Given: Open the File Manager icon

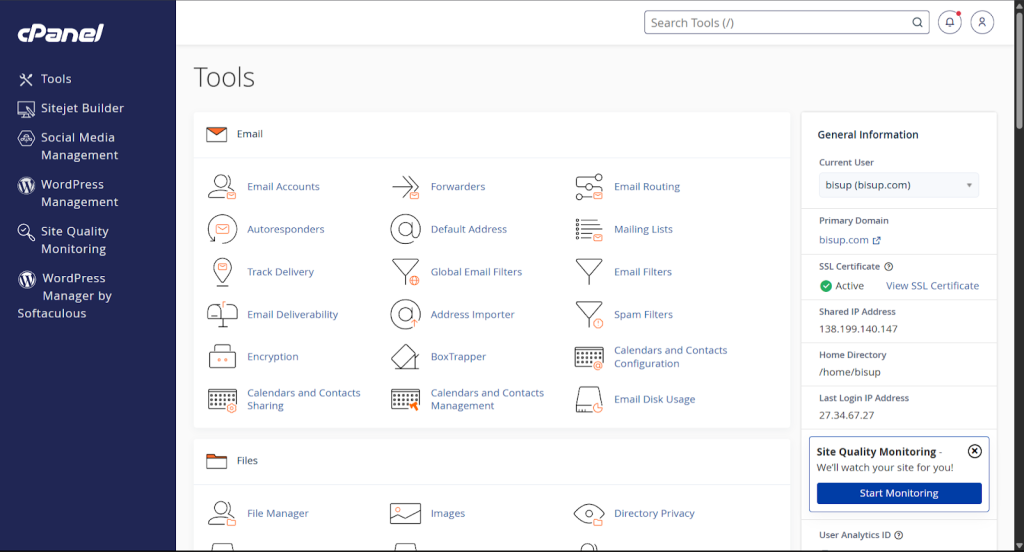Looking at the screenshot, I should coord(221,514).
